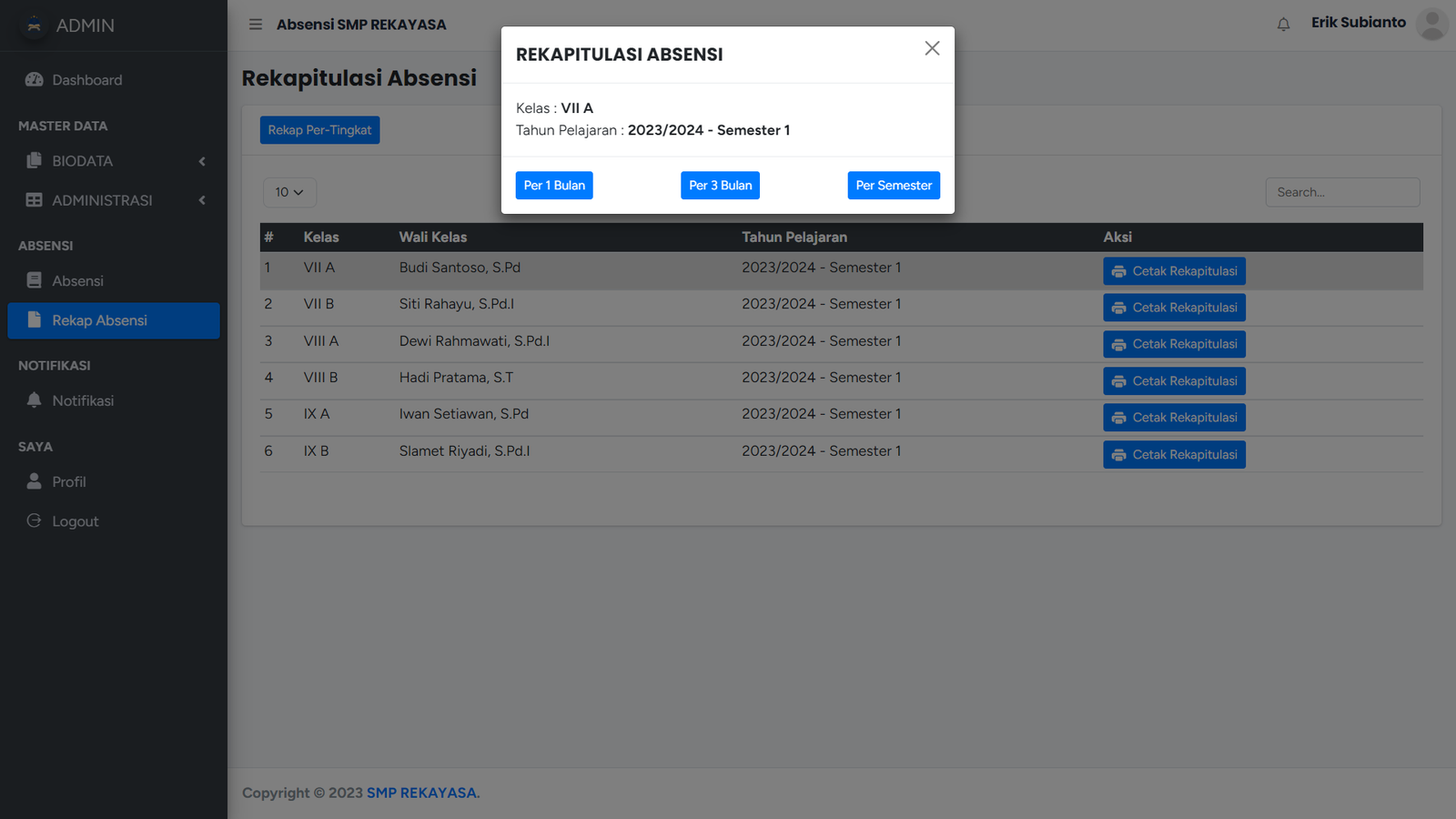Click the Profil person icon
This screenshot has width=1456, height=819.
tap(35, 481)
